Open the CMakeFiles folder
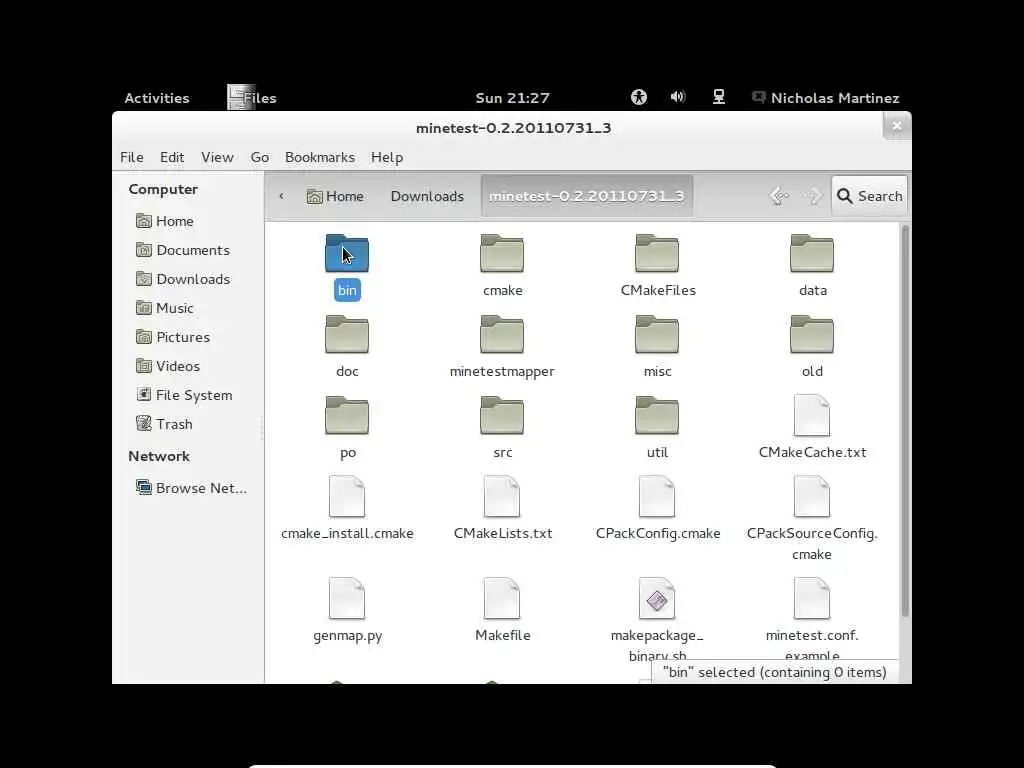This screenshot has height=768, width=1024. (657, 253)
